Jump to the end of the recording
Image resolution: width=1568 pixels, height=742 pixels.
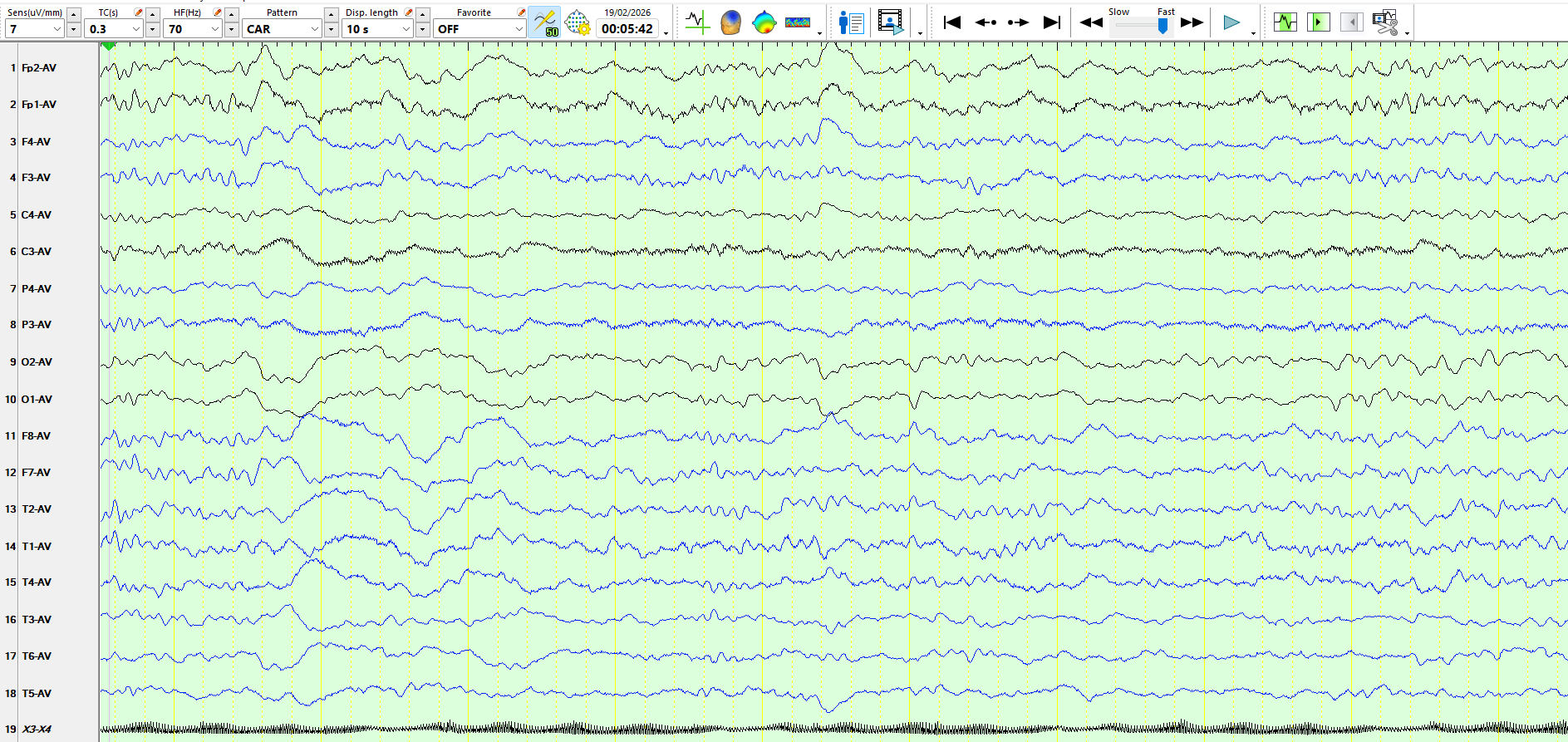coord(1052,22)
